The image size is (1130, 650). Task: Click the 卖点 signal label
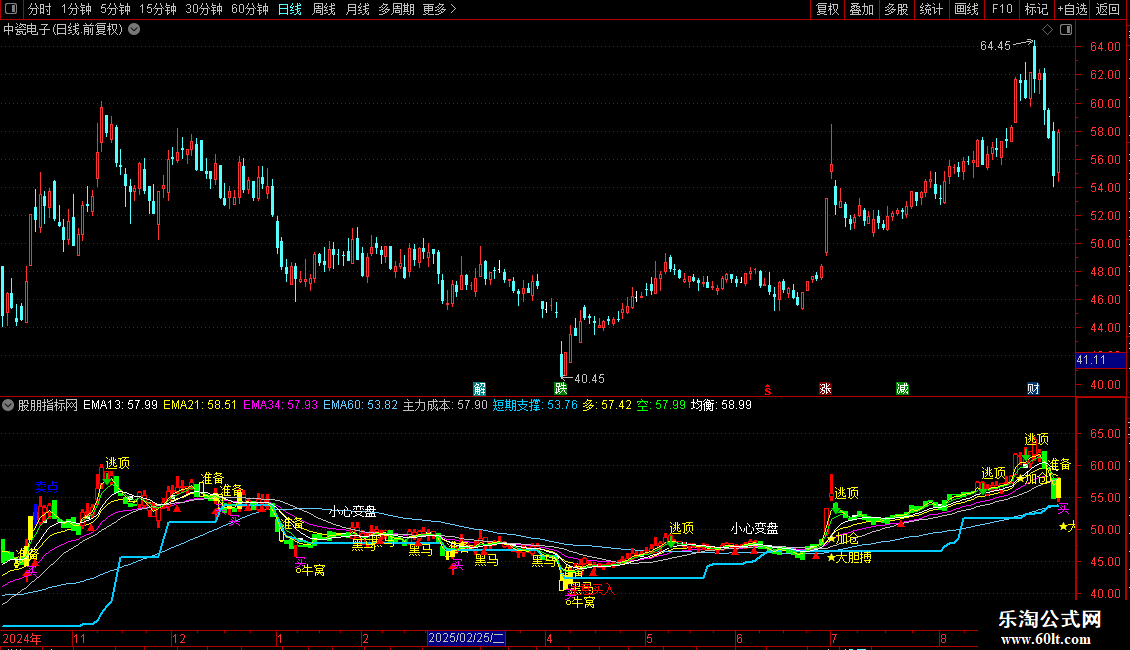[47, 487]
